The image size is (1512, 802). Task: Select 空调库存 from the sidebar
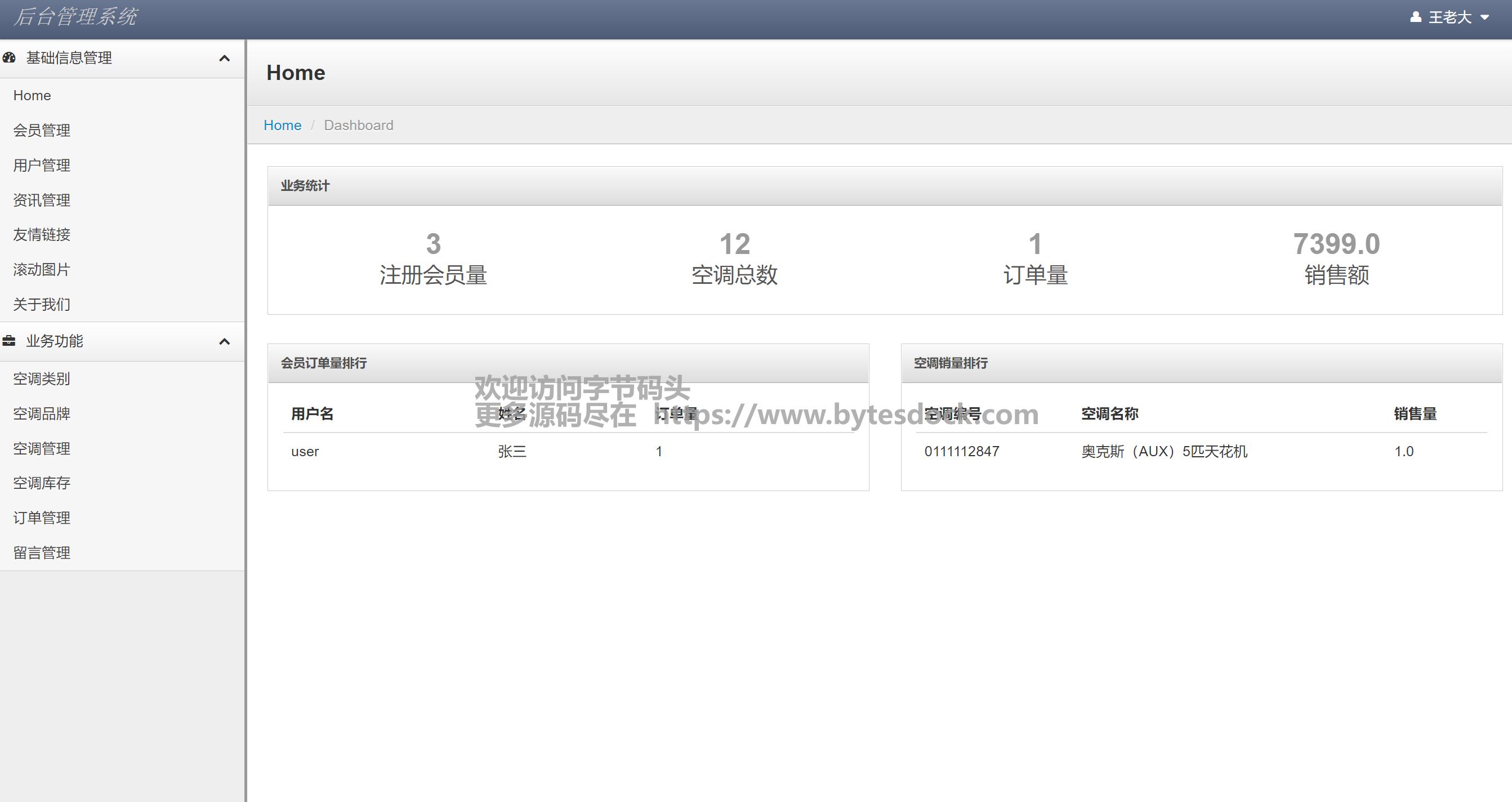[42, 483]
